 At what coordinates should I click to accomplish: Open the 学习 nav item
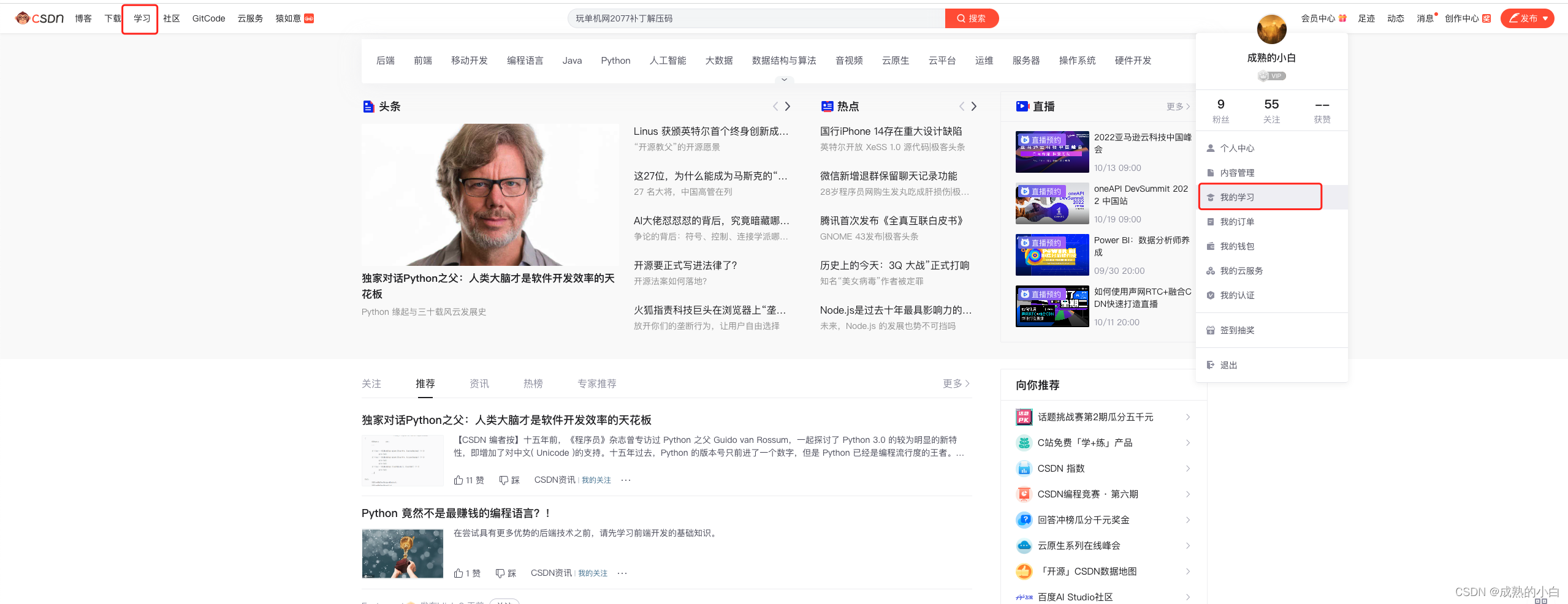click(x=142, y=18)
